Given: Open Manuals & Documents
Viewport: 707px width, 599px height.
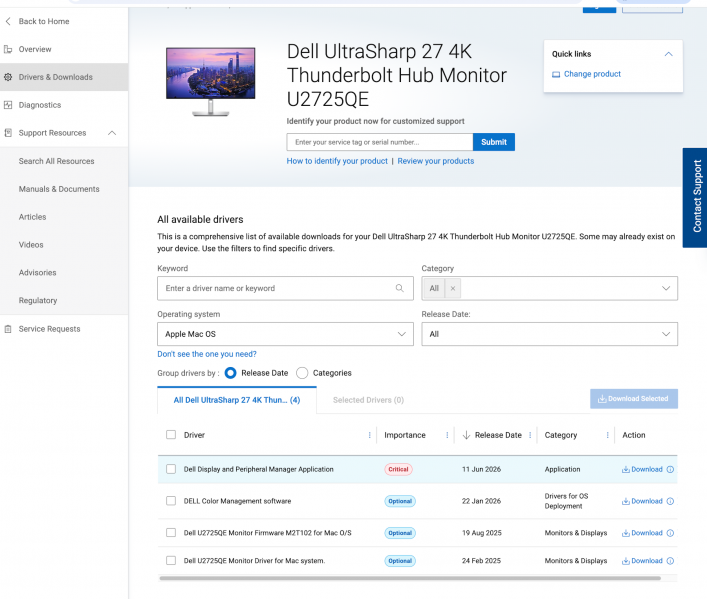Looking at the screenshot, I should click(x=59, y=189).
